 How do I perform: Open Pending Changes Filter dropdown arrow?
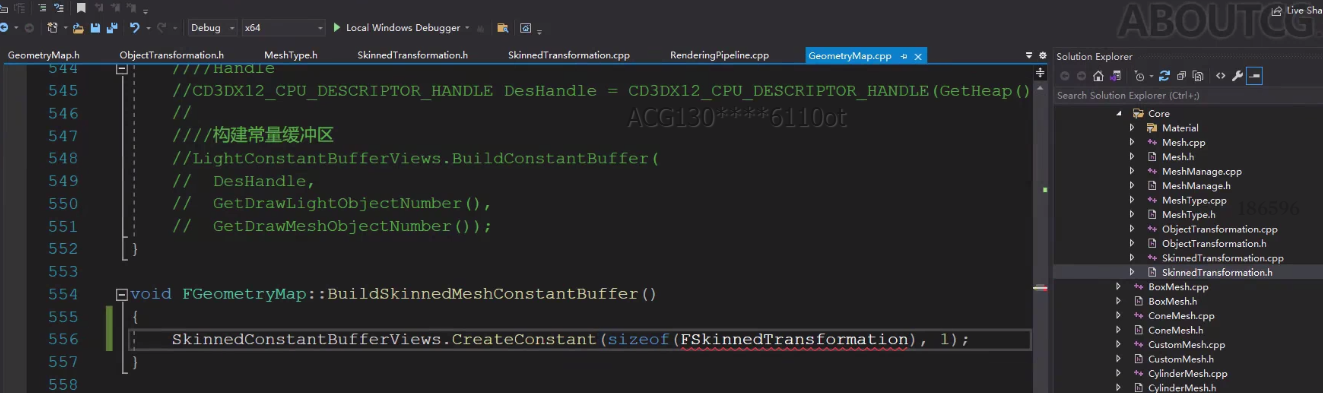[x=1151, y=76]
